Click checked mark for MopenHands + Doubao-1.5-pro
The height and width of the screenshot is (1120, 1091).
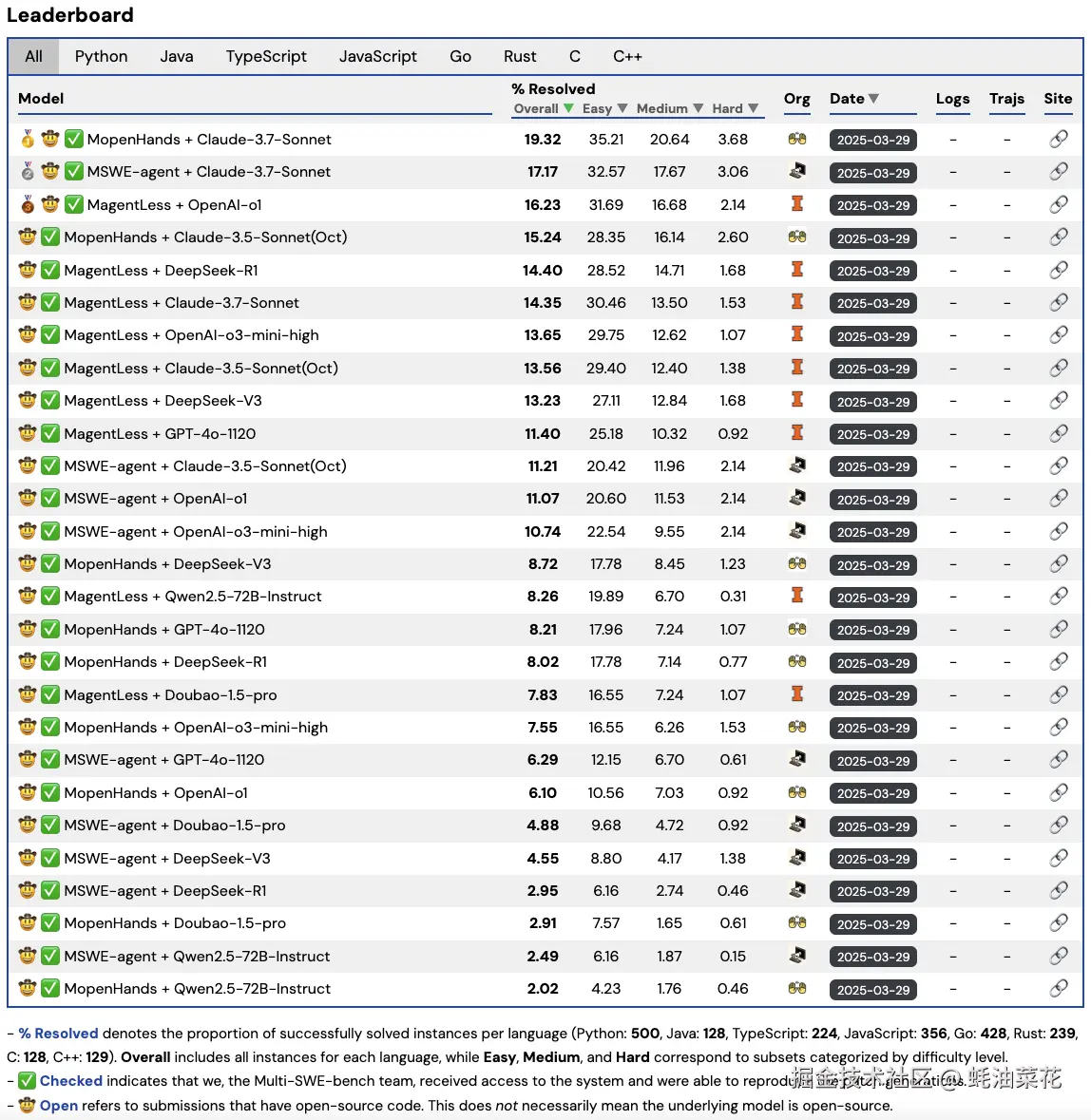pos(50,922)
